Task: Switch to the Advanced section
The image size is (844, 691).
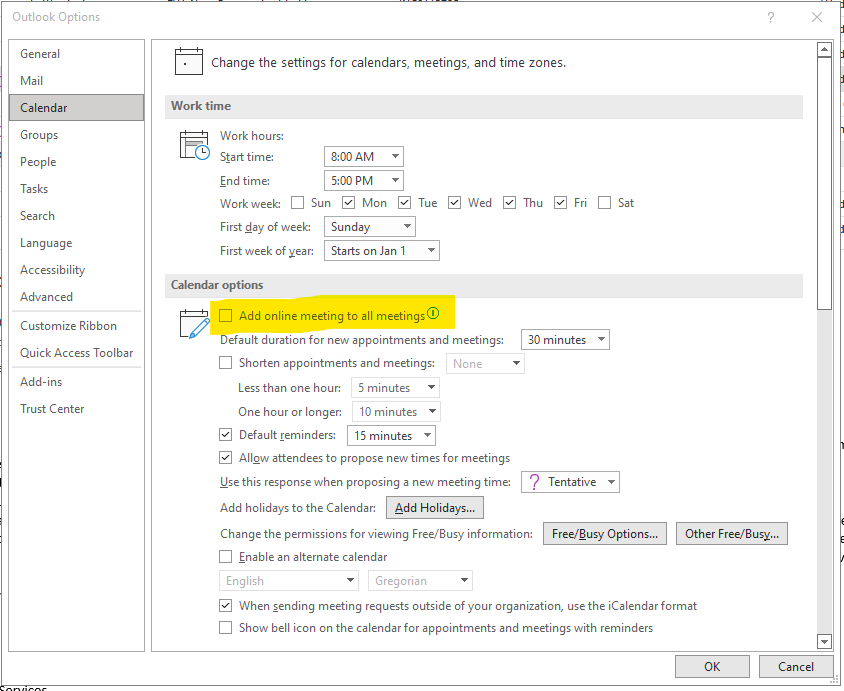Action: (46, 296)
